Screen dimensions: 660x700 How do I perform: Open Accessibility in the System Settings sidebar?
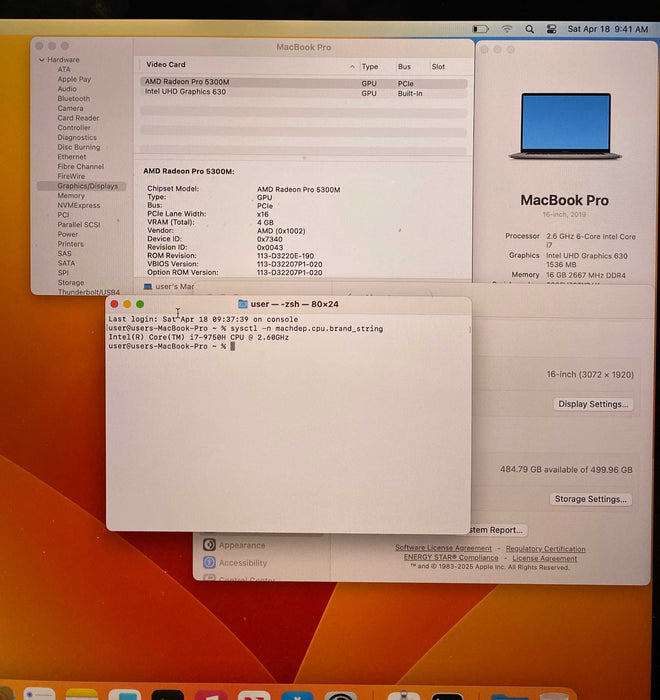[235, 563]
